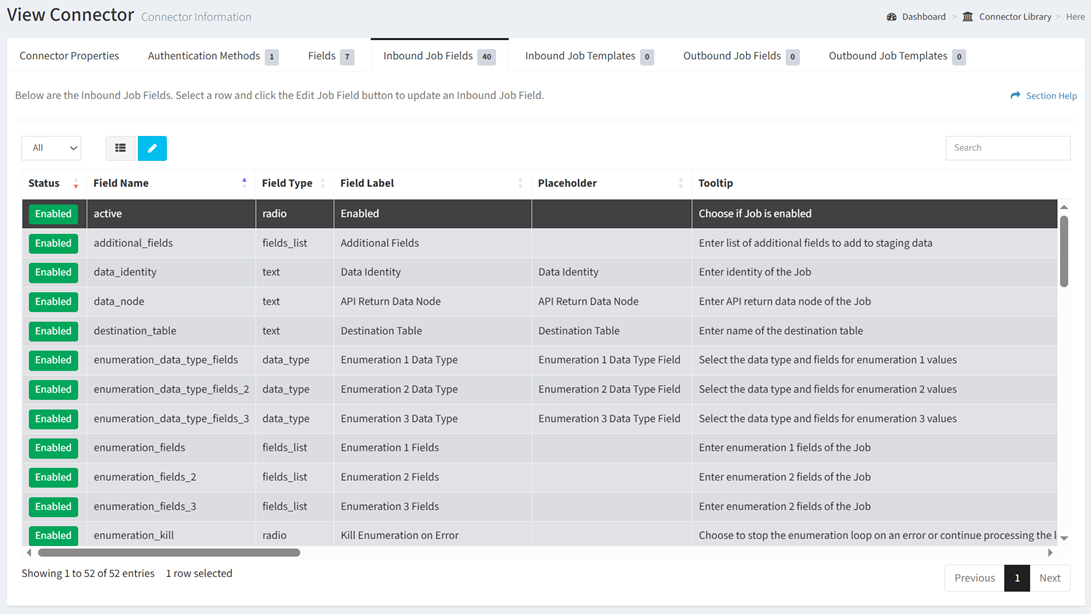Sort by Status column sort arrows
1091x614 pixels.
pyautogui.click(x=76, y=184)
